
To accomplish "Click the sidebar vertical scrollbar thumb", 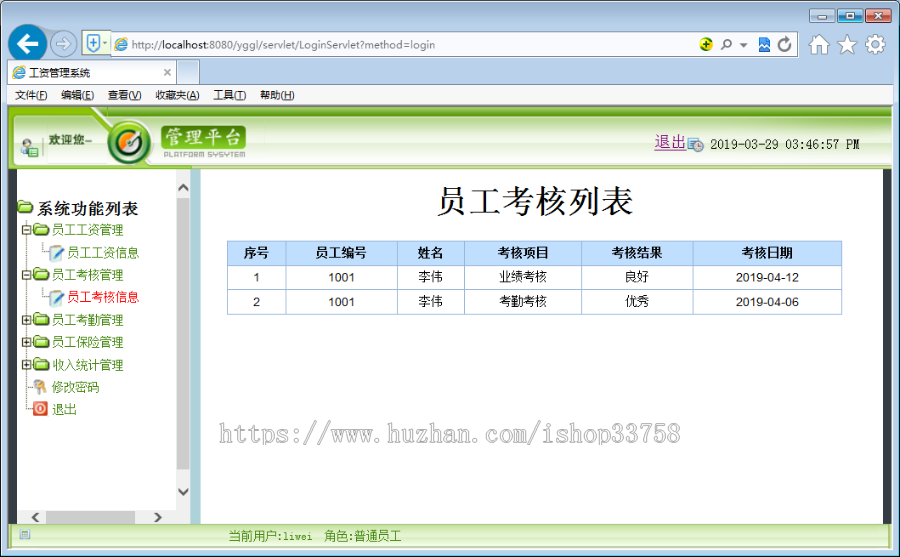I will [x=183, y=334].
